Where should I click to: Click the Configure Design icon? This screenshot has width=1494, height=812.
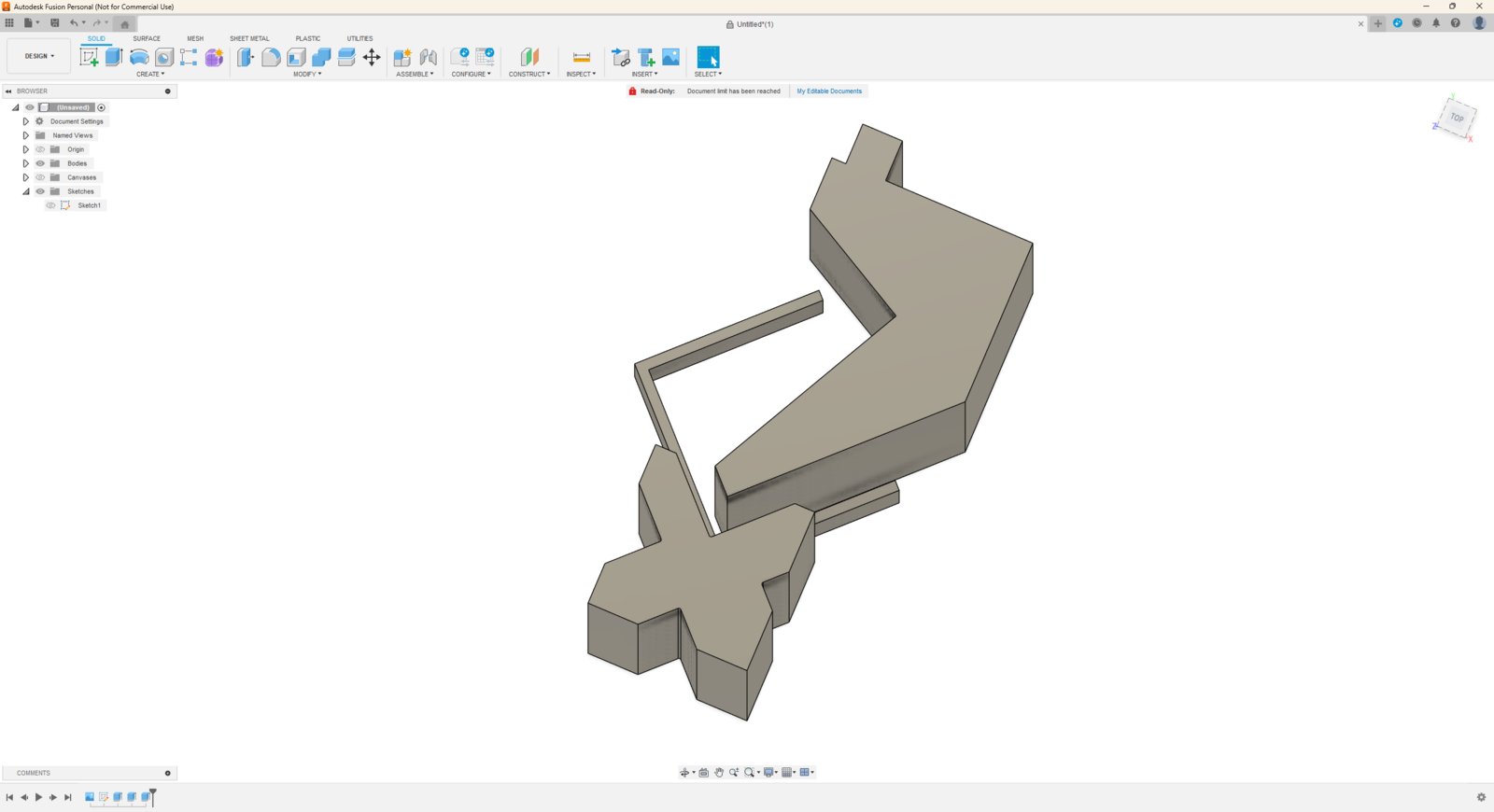pos(460,57)
